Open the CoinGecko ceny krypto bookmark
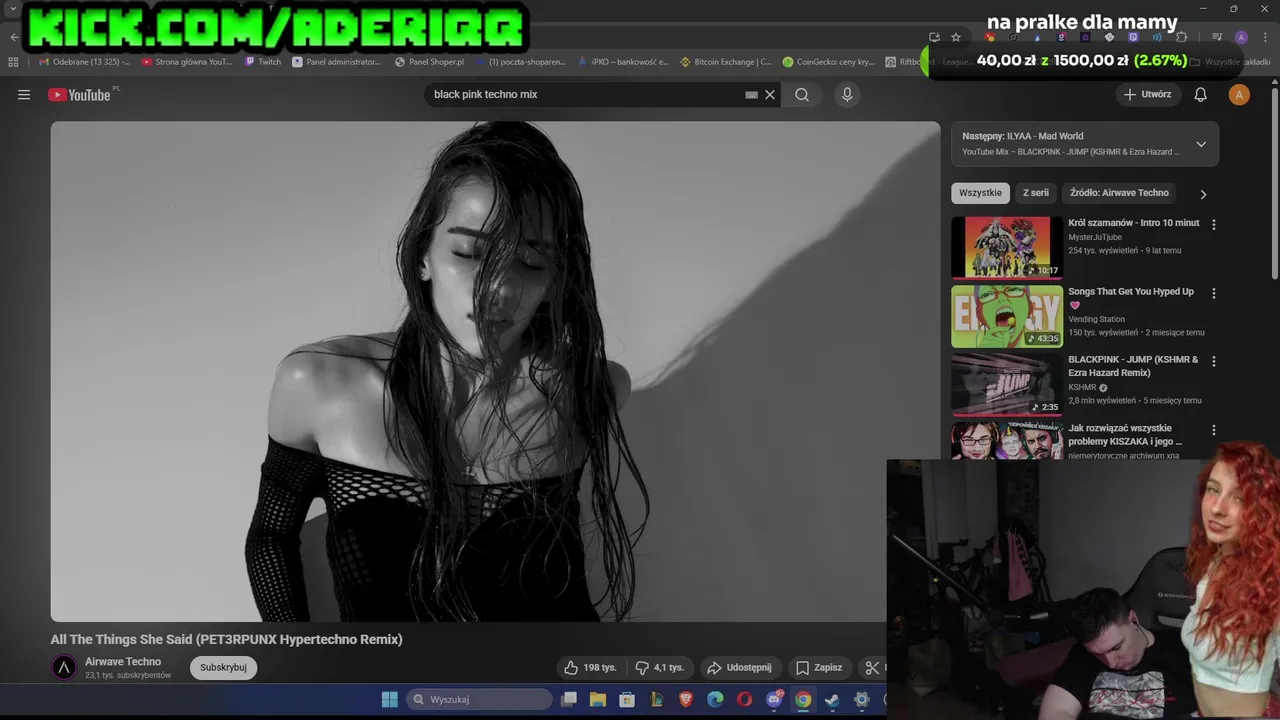Image resolution: width=1280 pixels, height=720 pixels. pos(828,62)
